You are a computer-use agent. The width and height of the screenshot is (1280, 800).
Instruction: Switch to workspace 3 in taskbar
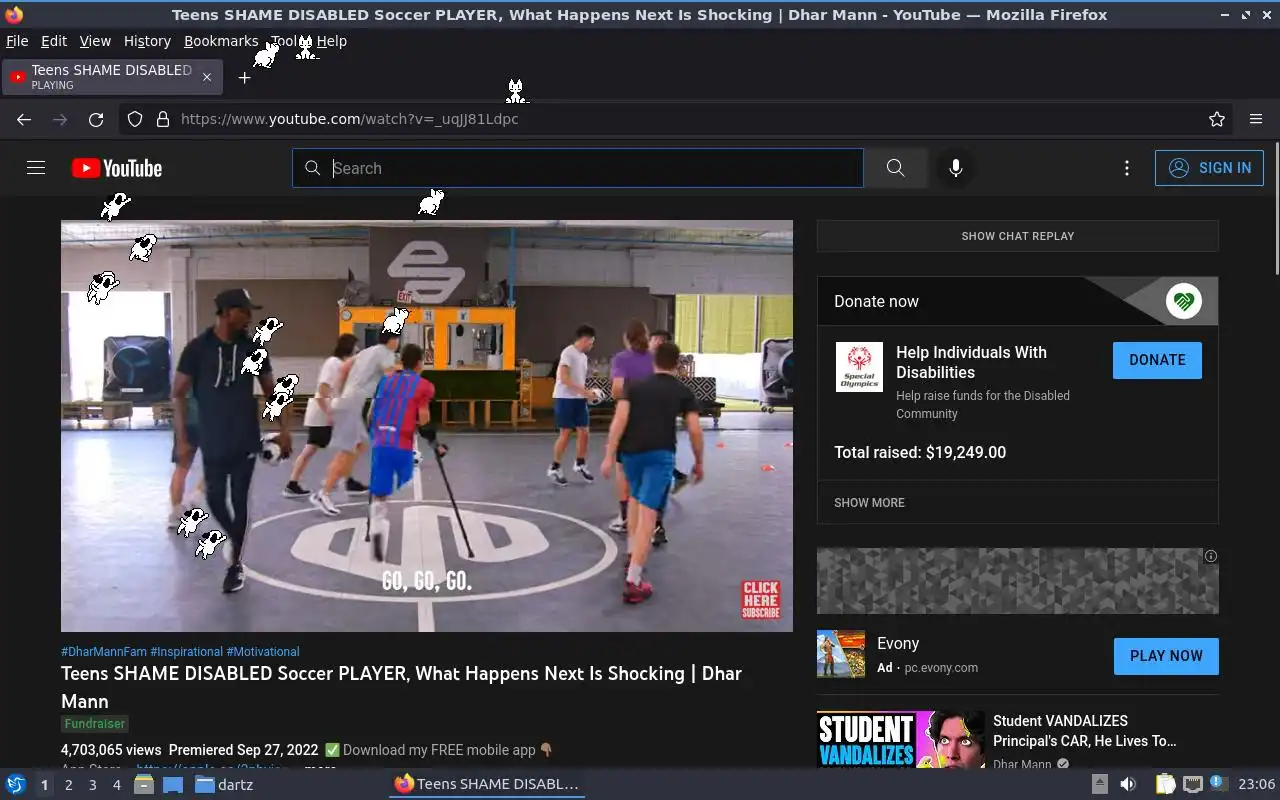[92, 785]
